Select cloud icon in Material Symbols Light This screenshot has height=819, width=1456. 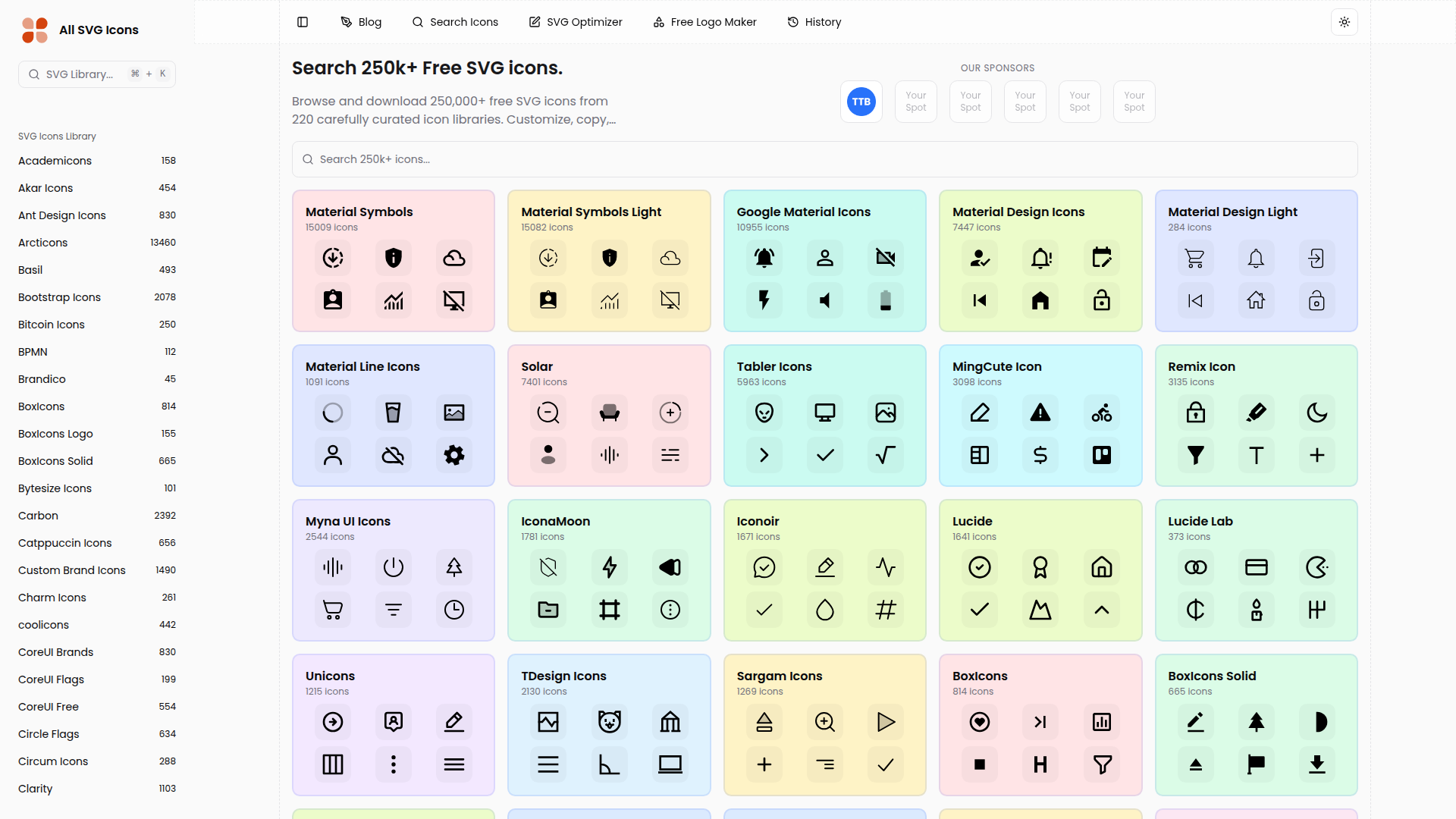pos(670,258)
